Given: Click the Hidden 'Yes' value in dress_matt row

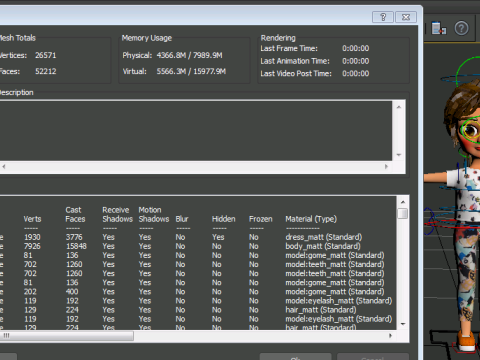Looking at the screenshot, I should pos(218,237).
